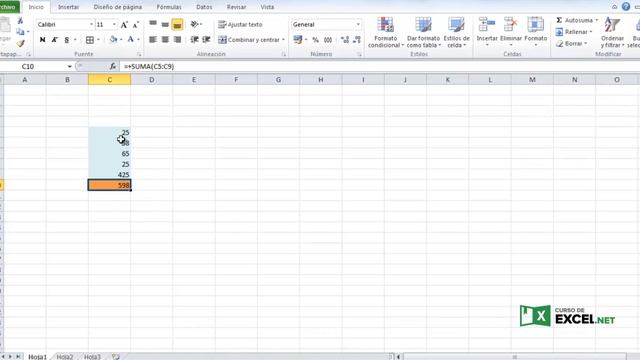
Task: Switch to sheet Hoja3
Action: (x=92, y=357)
